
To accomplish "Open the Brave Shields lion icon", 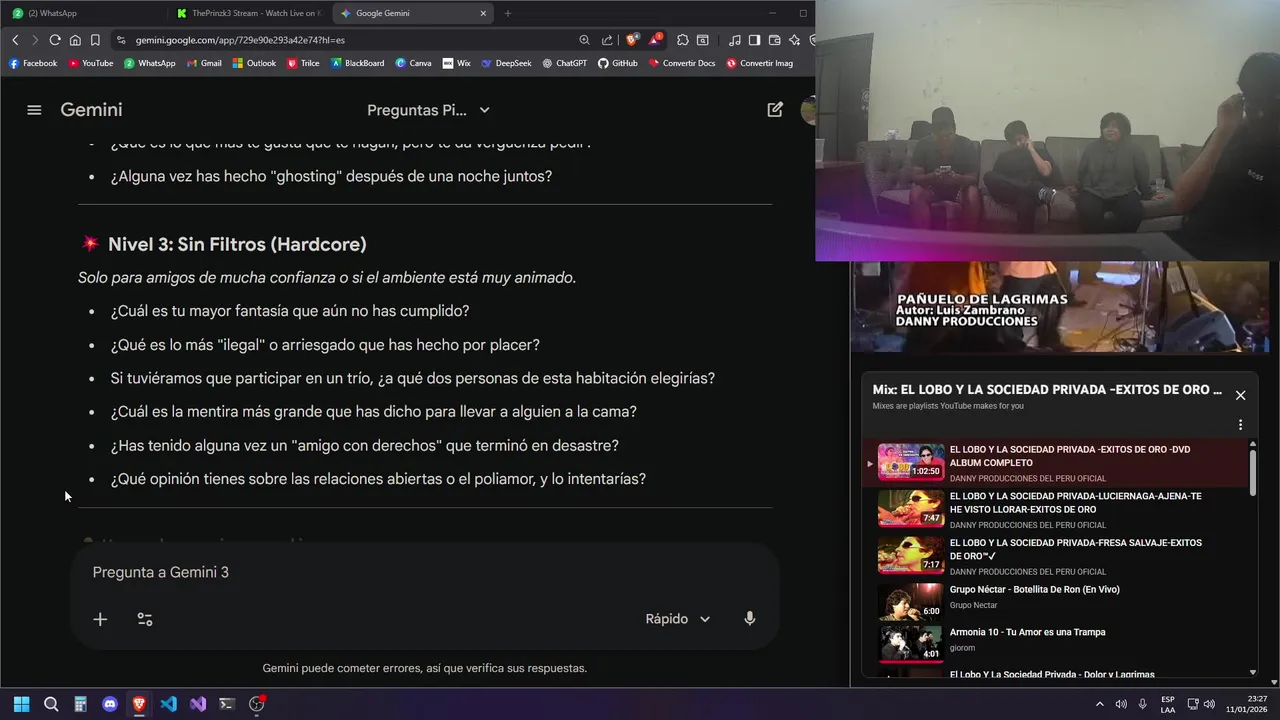I will pos(632,40).
